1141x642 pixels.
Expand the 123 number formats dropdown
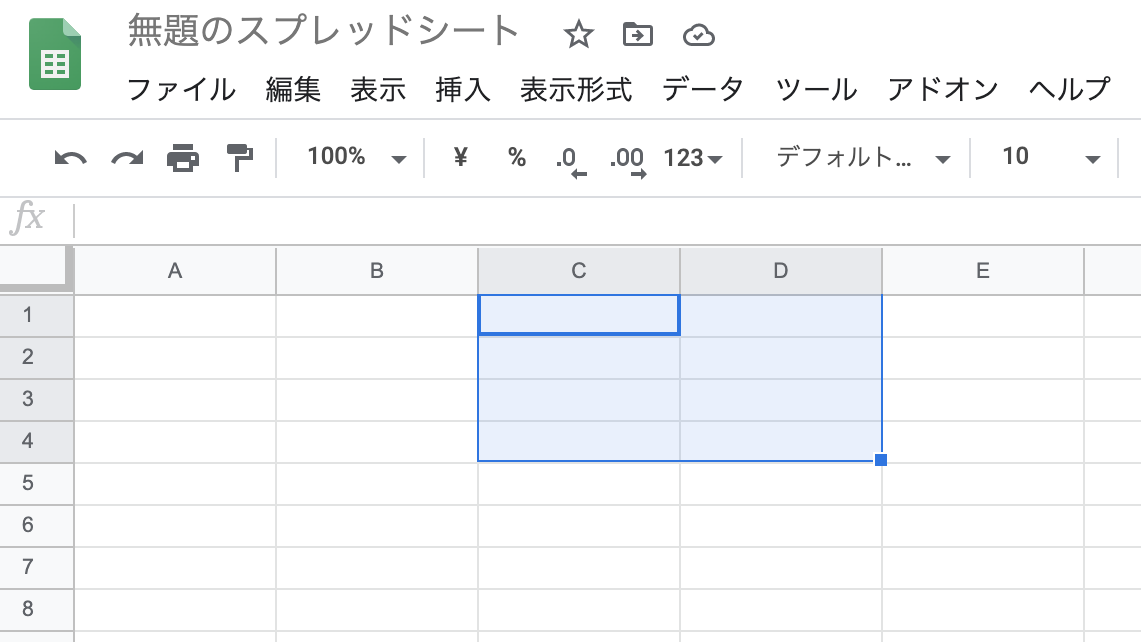[x=692, y=158]
